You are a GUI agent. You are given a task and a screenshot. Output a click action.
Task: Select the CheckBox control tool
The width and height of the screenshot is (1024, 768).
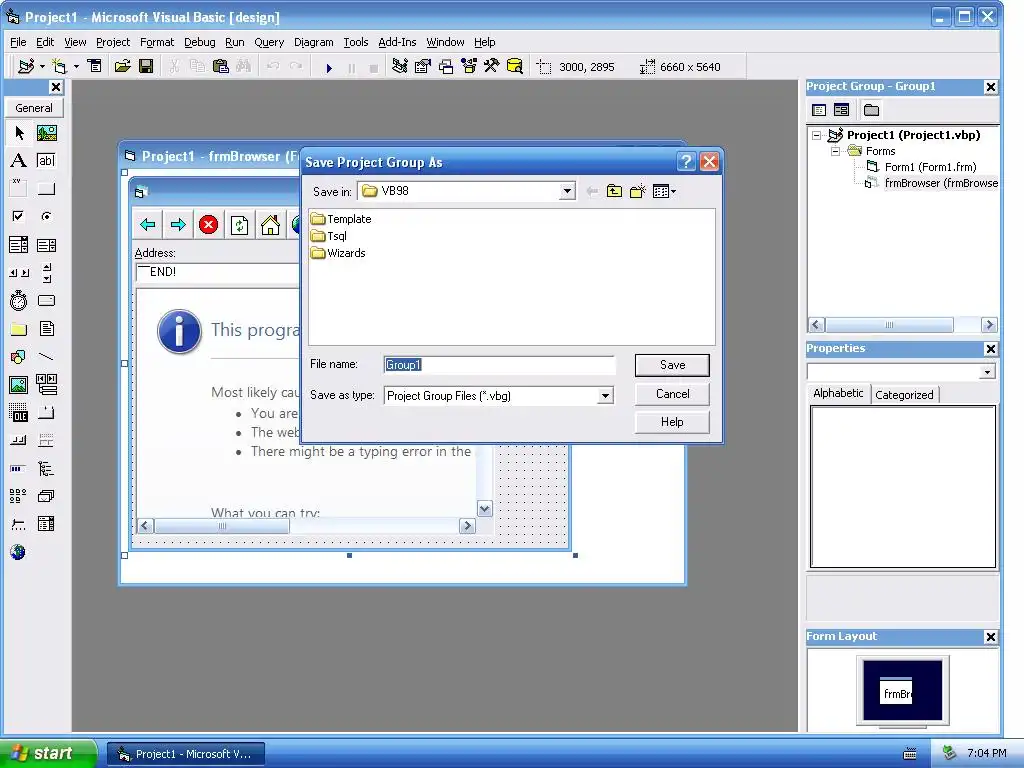[19, 216]
